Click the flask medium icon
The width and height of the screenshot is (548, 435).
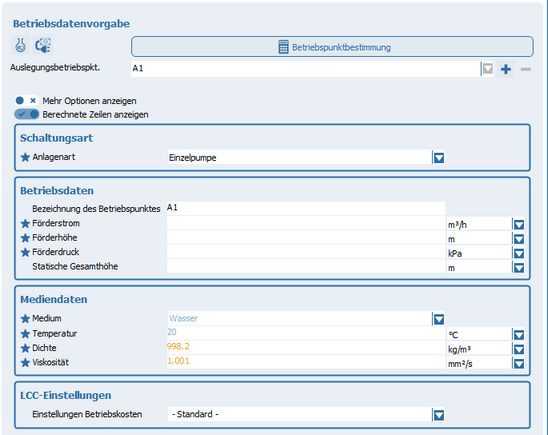click(x=20, y=45)
